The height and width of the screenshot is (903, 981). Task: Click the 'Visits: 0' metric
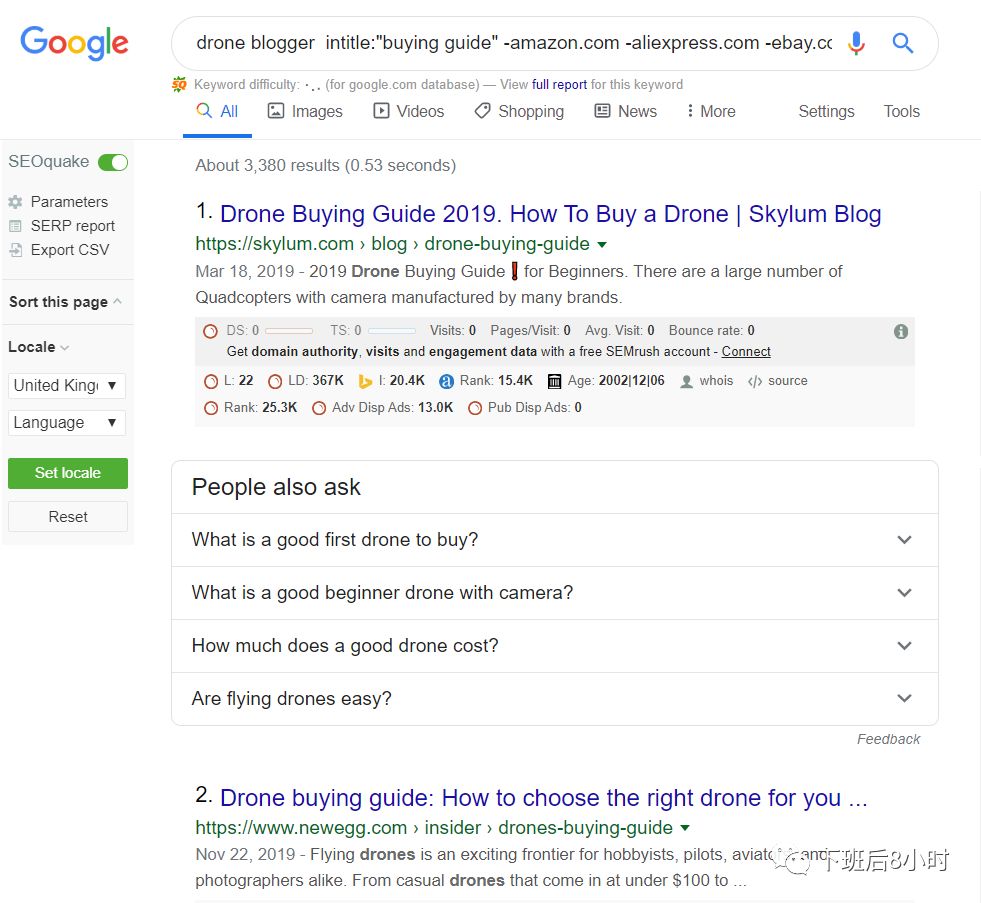click(x=452, y=330)
